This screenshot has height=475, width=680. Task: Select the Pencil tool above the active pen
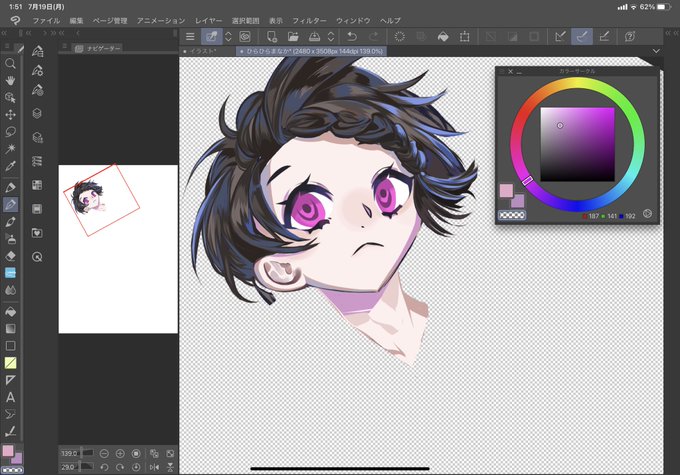pos(10,187)
